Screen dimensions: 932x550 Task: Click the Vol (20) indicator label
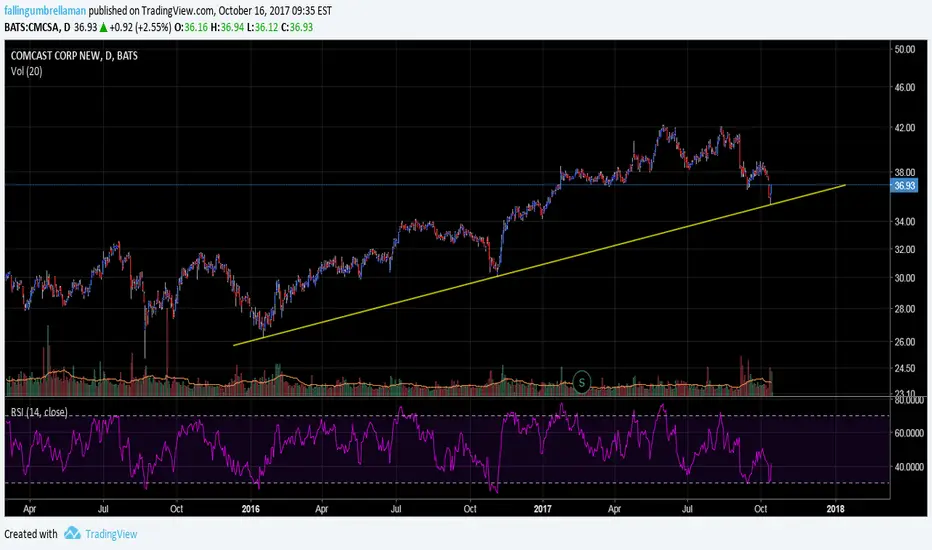coord(26,71)
